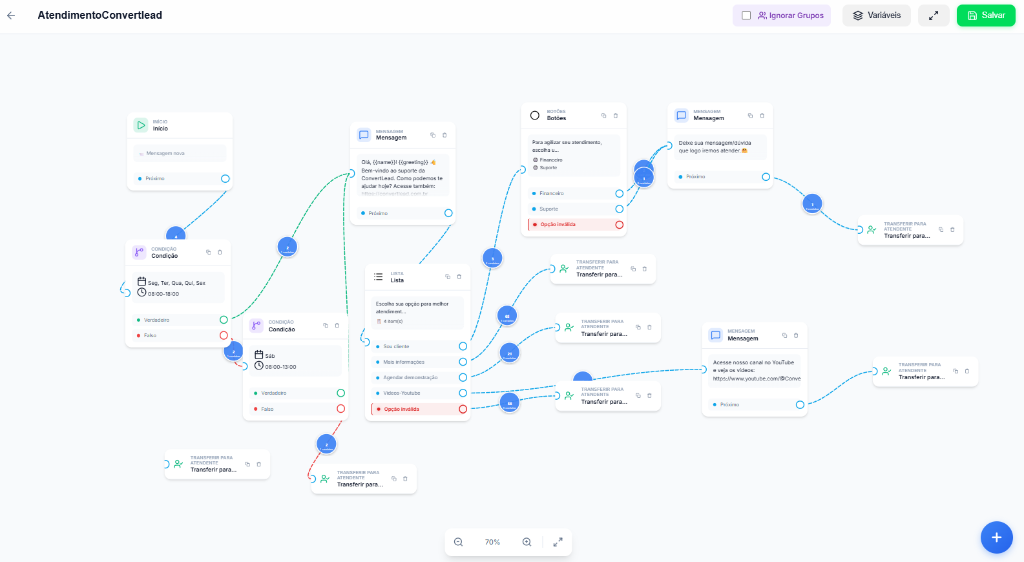Delete the Seg–Sex Condição node
Image resolution: width=1024 pixels, height=562 pixels.
click(220, 252)
